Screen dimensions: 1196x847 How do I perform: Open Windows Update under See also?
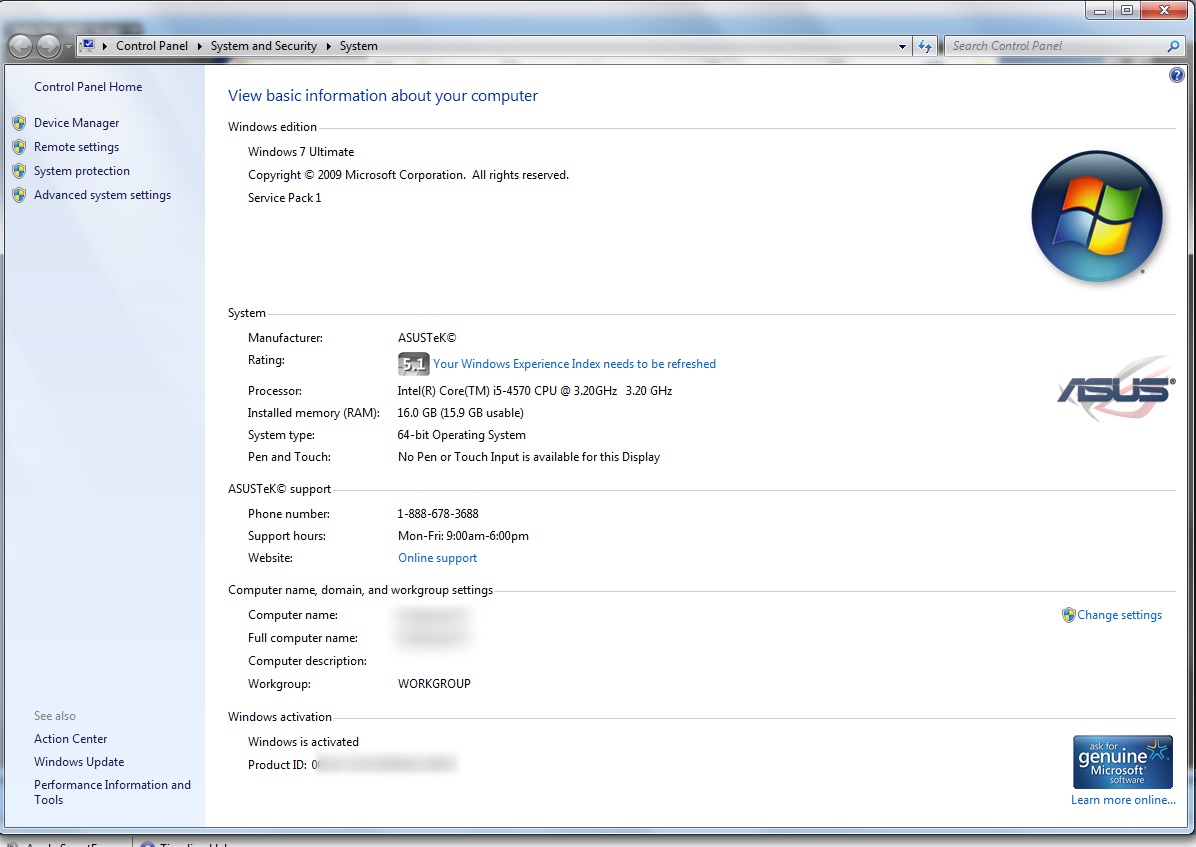click(79, 762)
